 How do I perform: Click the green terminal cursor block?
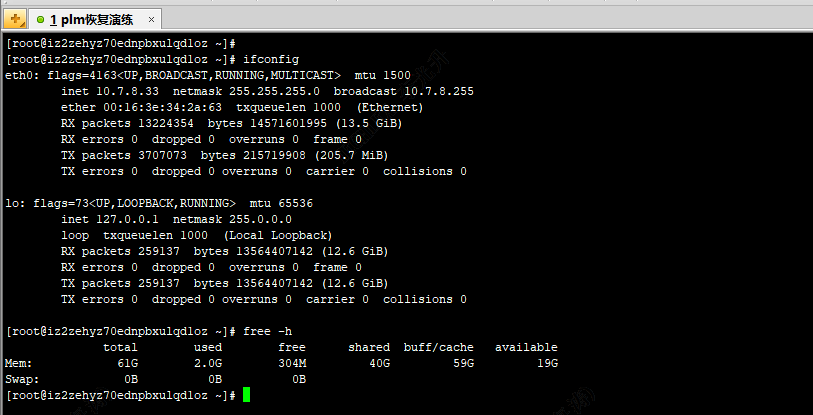(x=246, y=396)
